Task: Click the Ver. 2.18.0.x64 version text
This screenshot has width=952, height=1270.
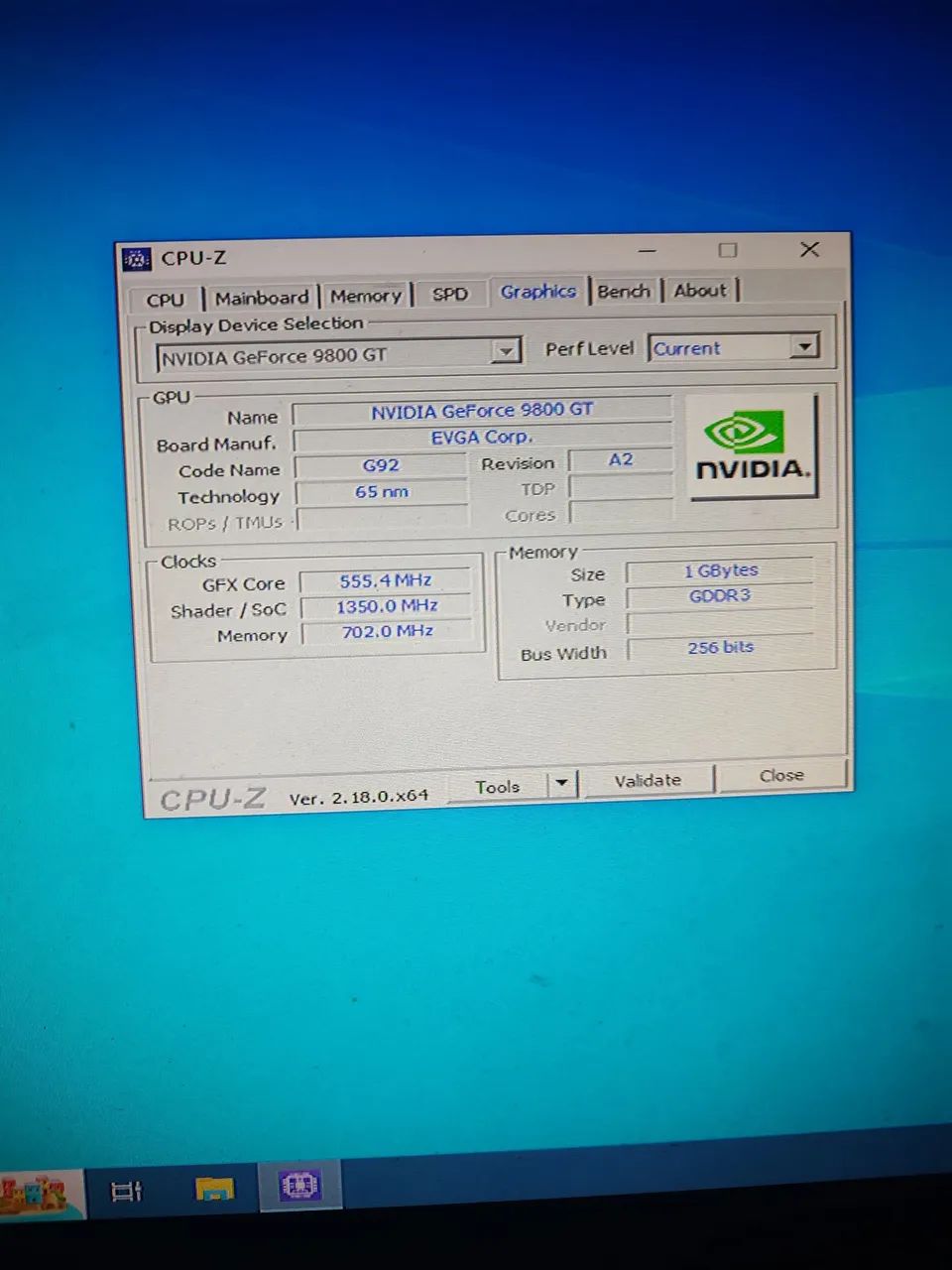Action: [359, 797]
